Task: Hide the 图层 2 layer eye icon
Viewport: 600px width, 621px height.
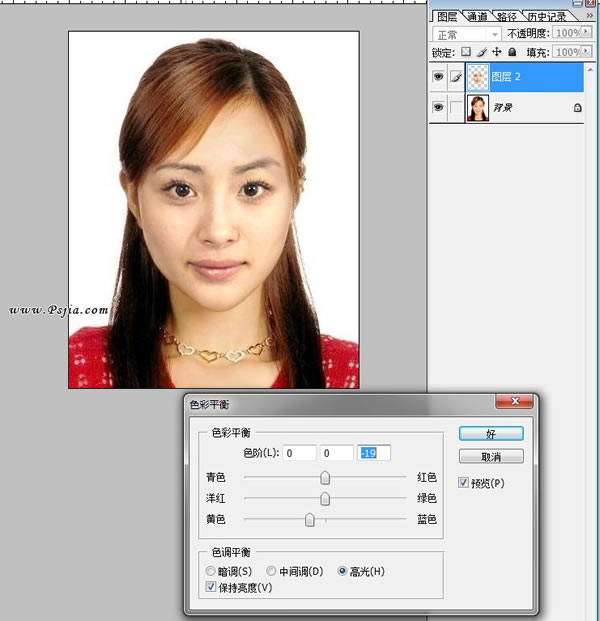Action: coord(438,76)
